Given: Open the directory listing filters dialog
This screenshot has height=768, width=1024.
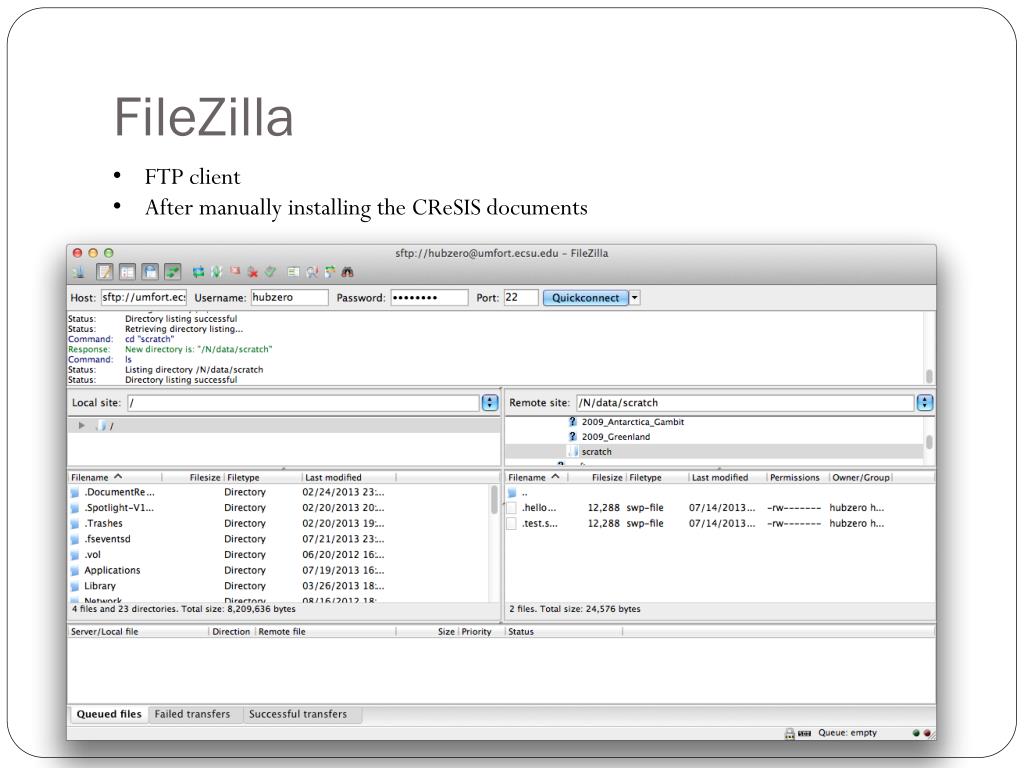Looking at the screenshot, I should click(x=294, y=272).
